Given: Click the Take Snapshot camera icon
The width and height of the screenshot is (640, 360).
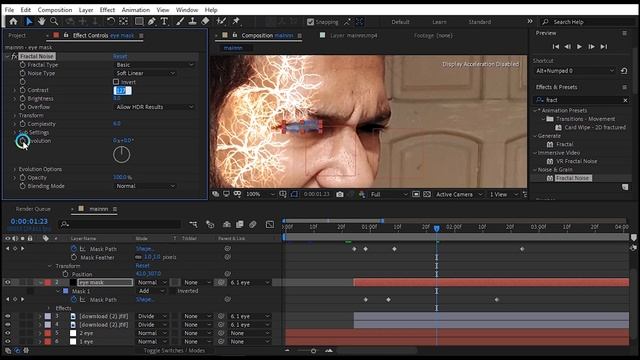Looking at the screenshot, I should [x=340, y=194].
